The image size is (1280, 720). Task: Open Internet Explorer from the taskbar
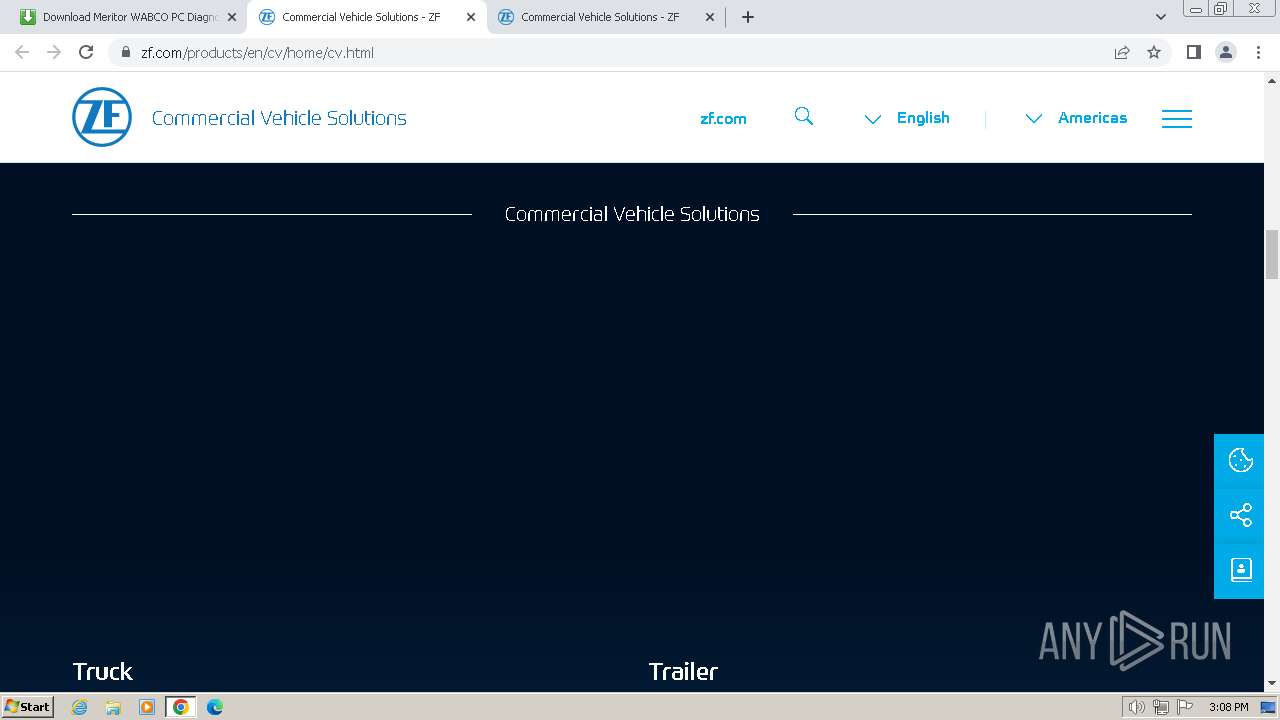(x=80, y=707)
